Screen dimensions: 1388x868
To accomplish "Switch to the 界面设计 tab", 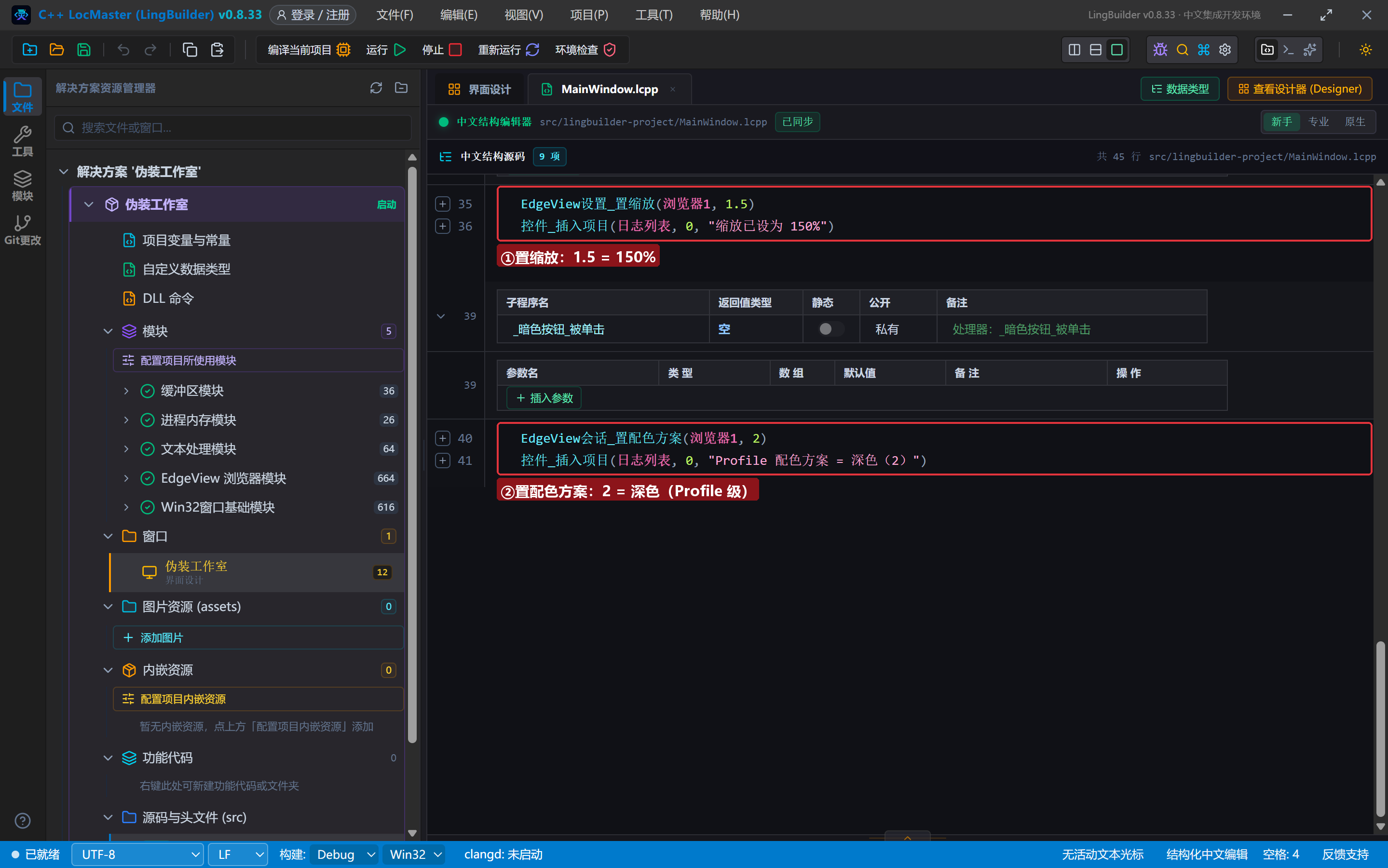I will click(479, 89).
